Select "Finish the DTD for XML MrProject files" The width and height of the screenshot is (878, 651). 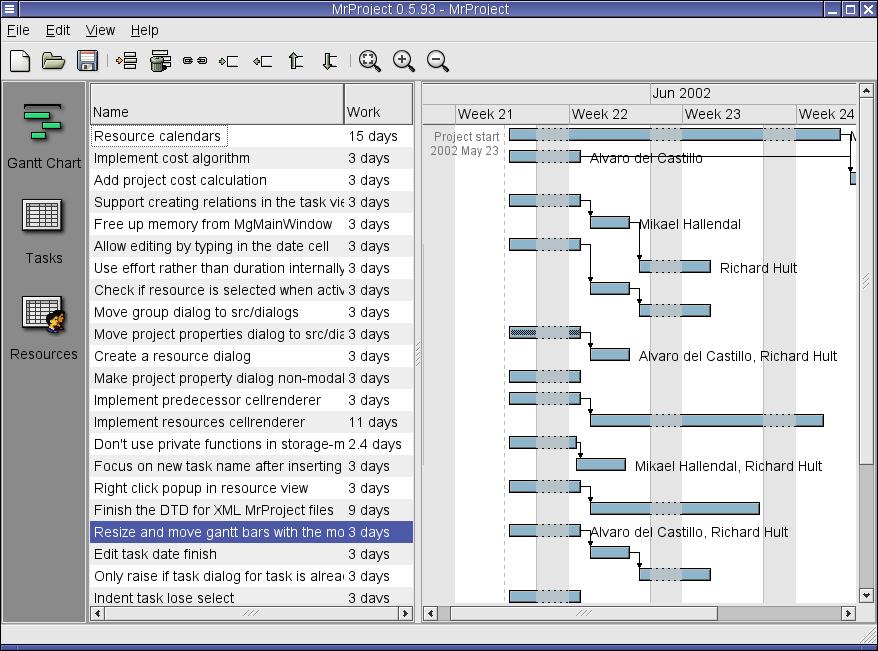tap(251, 510)
